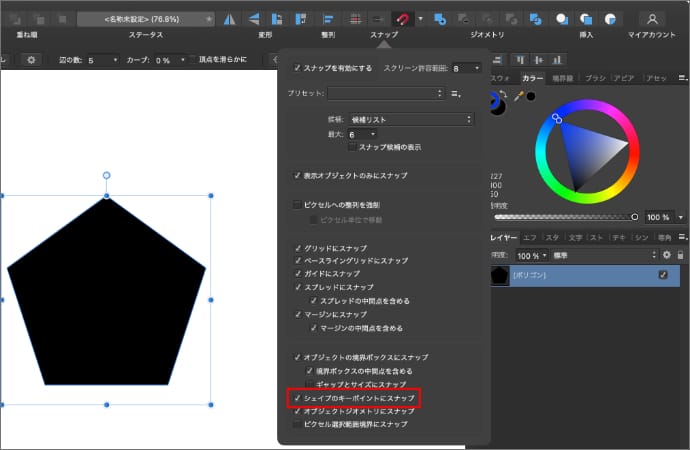
Task: Click the gear icon in context toolbar
Action: click(x=31, y=60)
